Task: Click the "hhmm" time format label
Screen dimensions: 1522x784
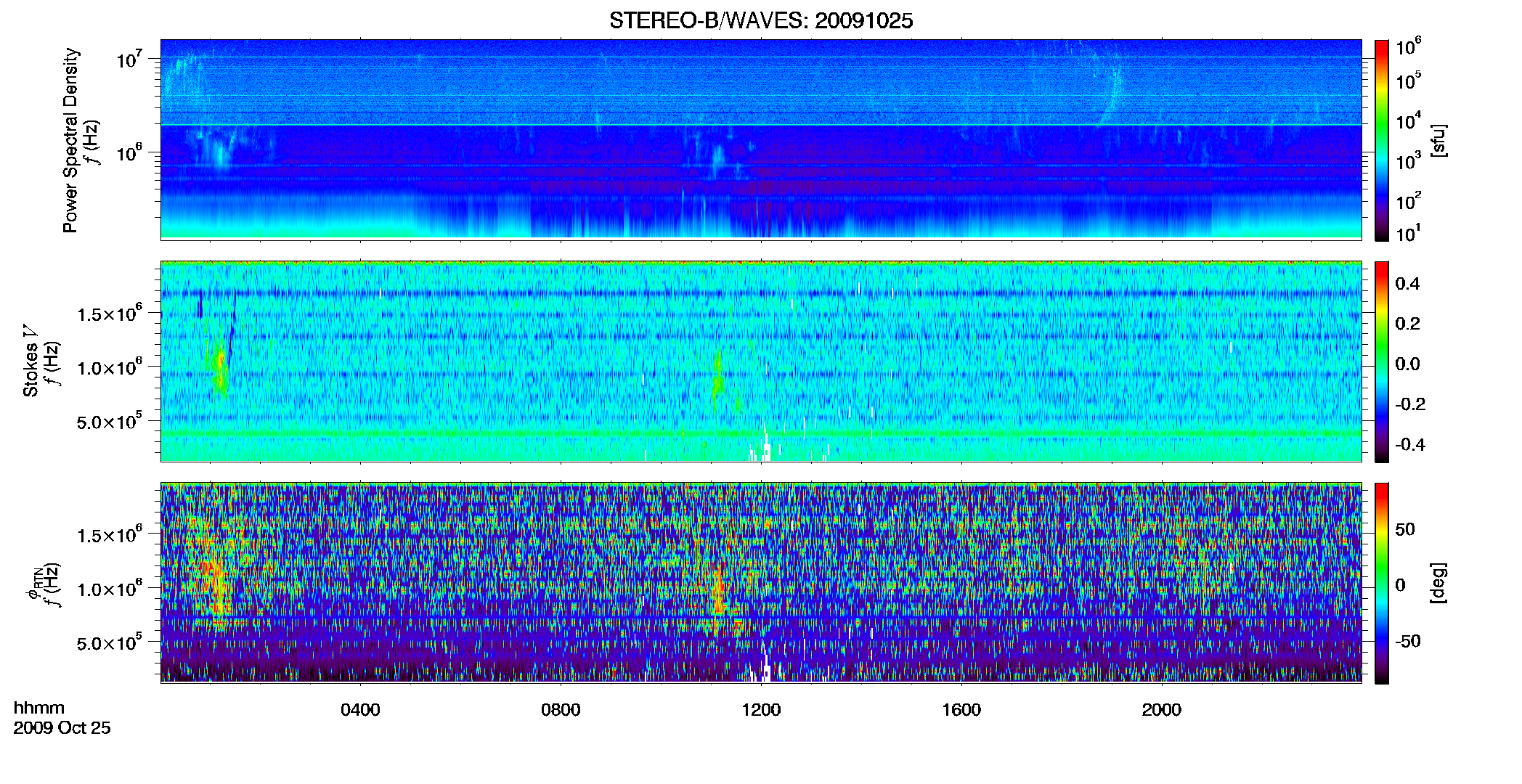Action: click(x=39, y=708)
